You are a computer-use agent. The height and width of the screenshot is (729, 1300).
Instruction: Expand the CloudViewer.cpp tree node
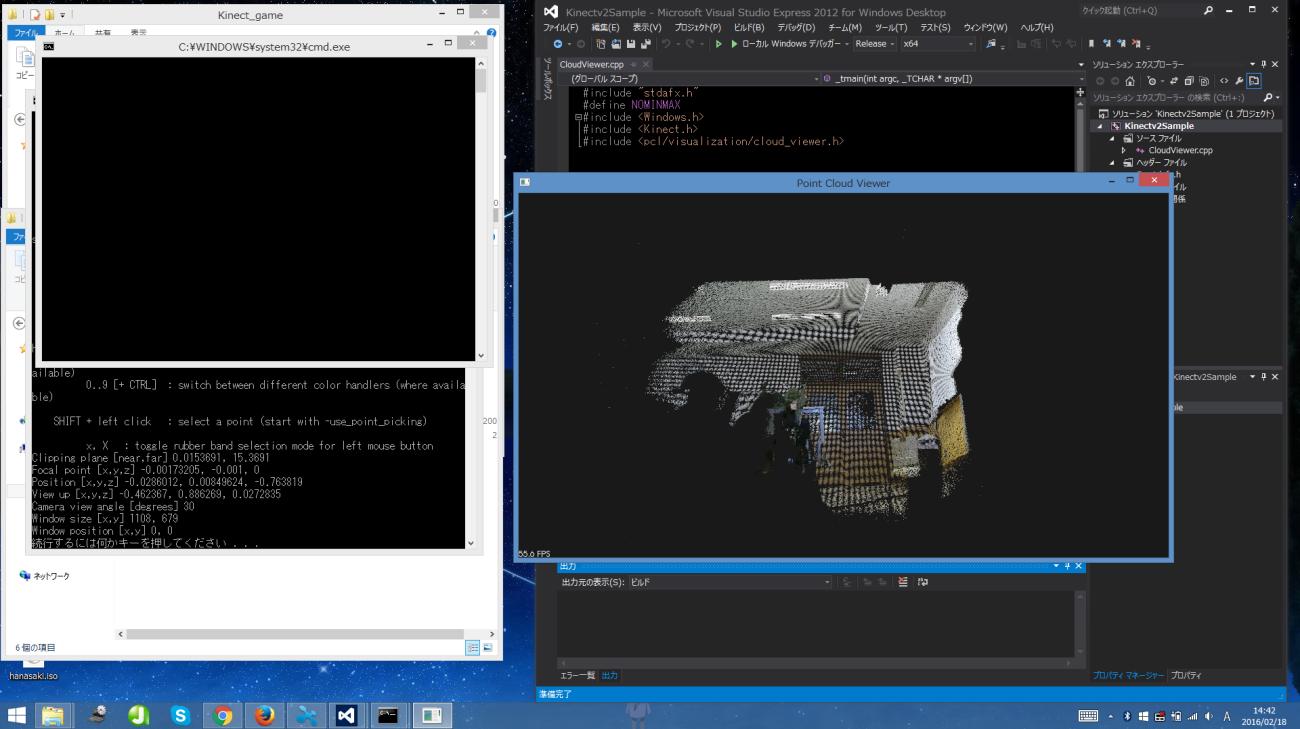[1124, 150]
